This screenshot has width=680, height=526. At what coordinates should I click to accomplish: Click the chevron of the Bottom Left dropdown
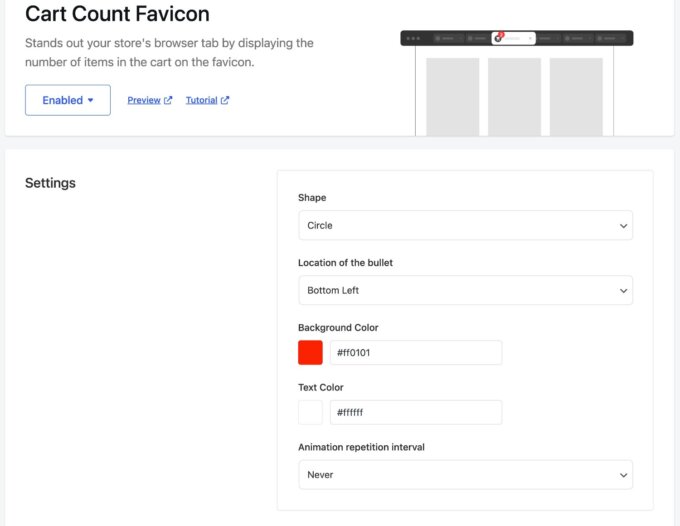[x=623, y=291]
